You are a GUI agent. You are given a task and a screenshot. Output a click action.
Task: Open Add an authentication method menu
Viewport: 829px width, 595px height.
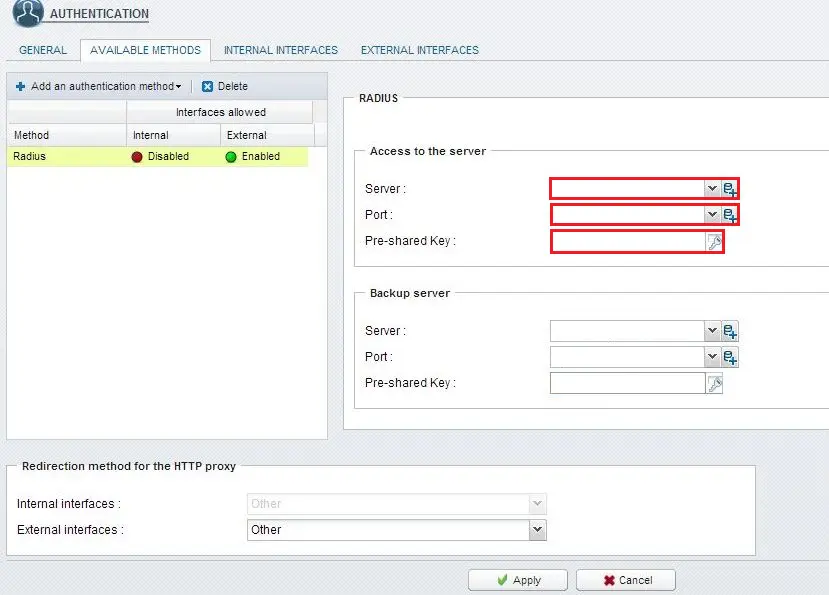click(x=98, y=87)
